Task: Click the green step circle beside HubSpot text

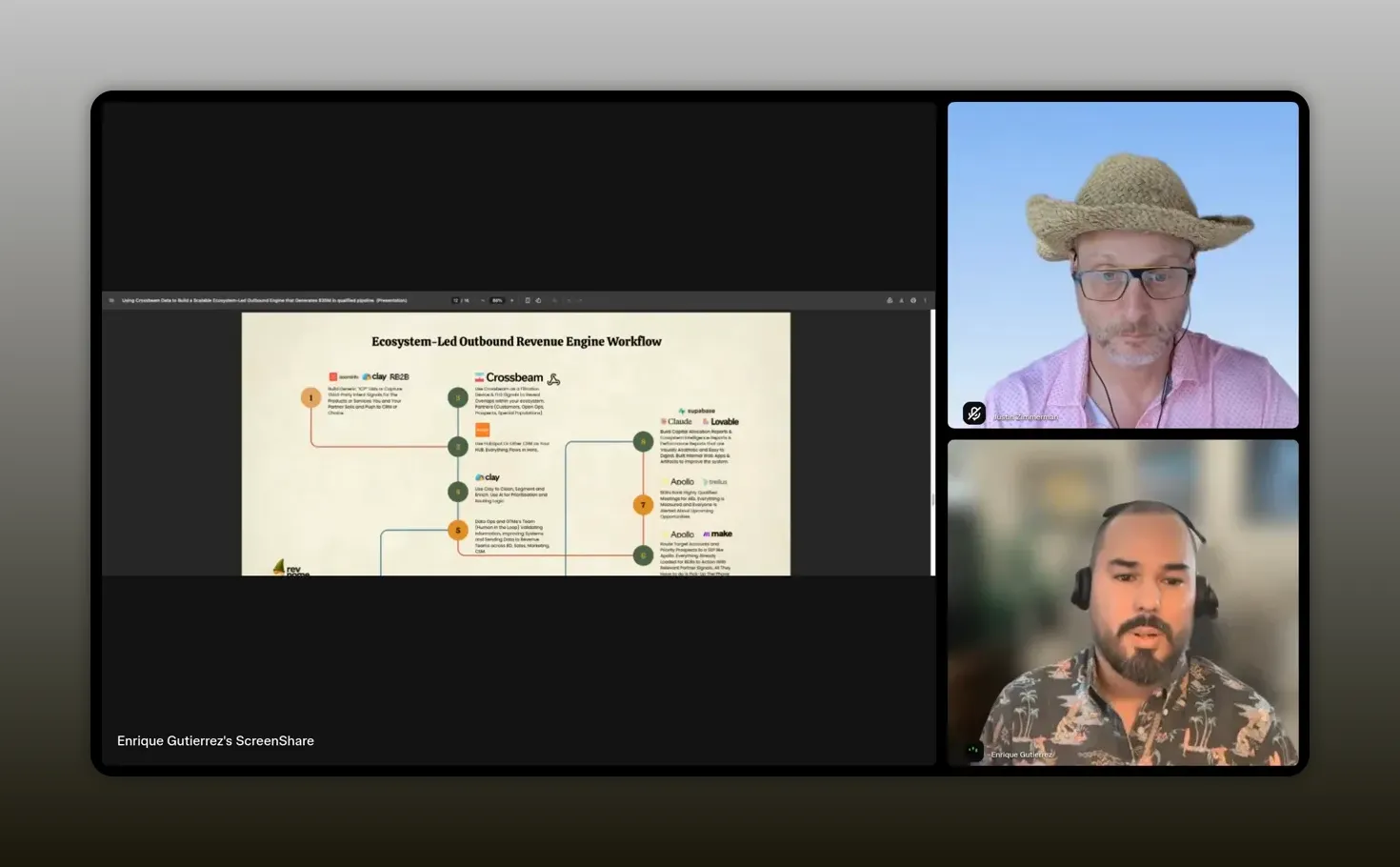Action: 458,446
